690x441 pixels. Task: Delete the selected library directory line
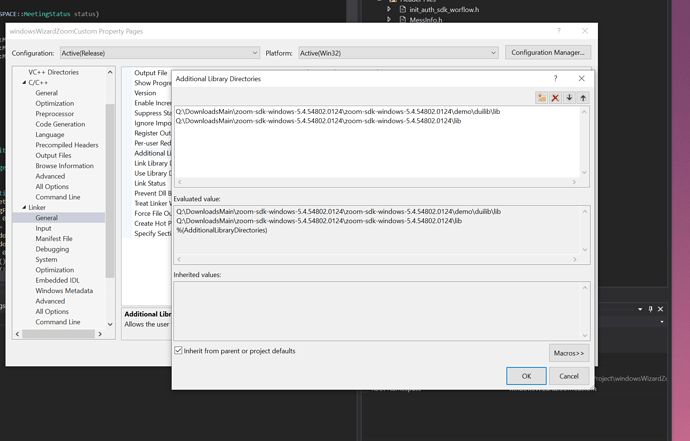(555, 98)
